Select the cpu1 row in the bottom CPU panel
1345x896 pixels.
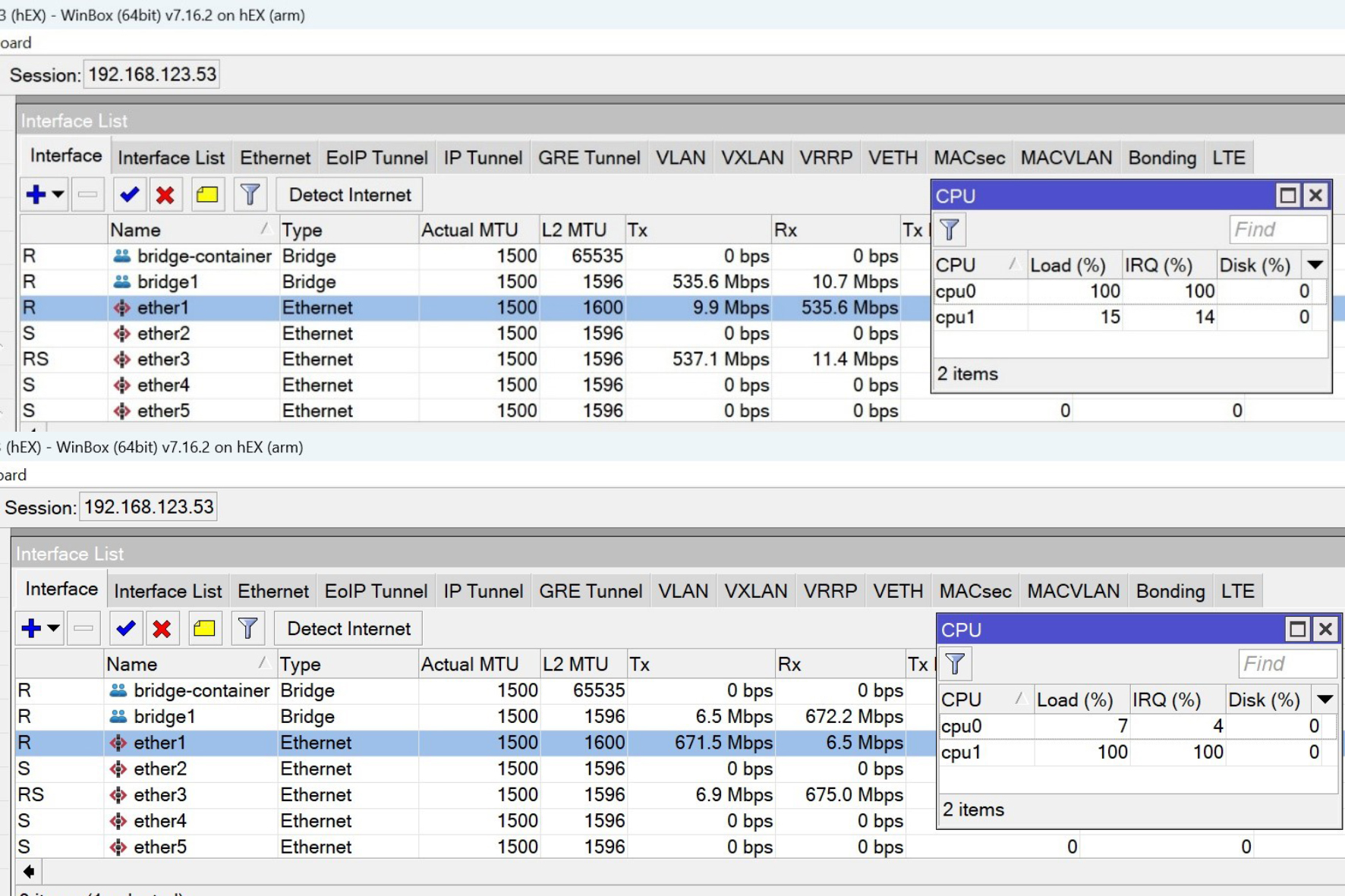(x=1139, y=753)
